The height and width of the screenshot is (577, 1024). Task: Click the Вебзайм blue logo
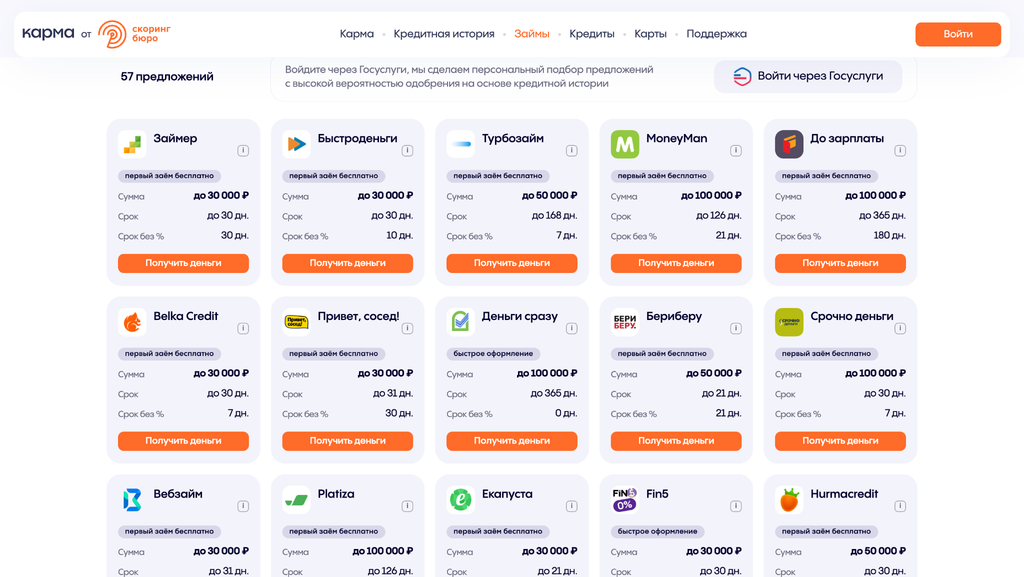pos(132,500)
